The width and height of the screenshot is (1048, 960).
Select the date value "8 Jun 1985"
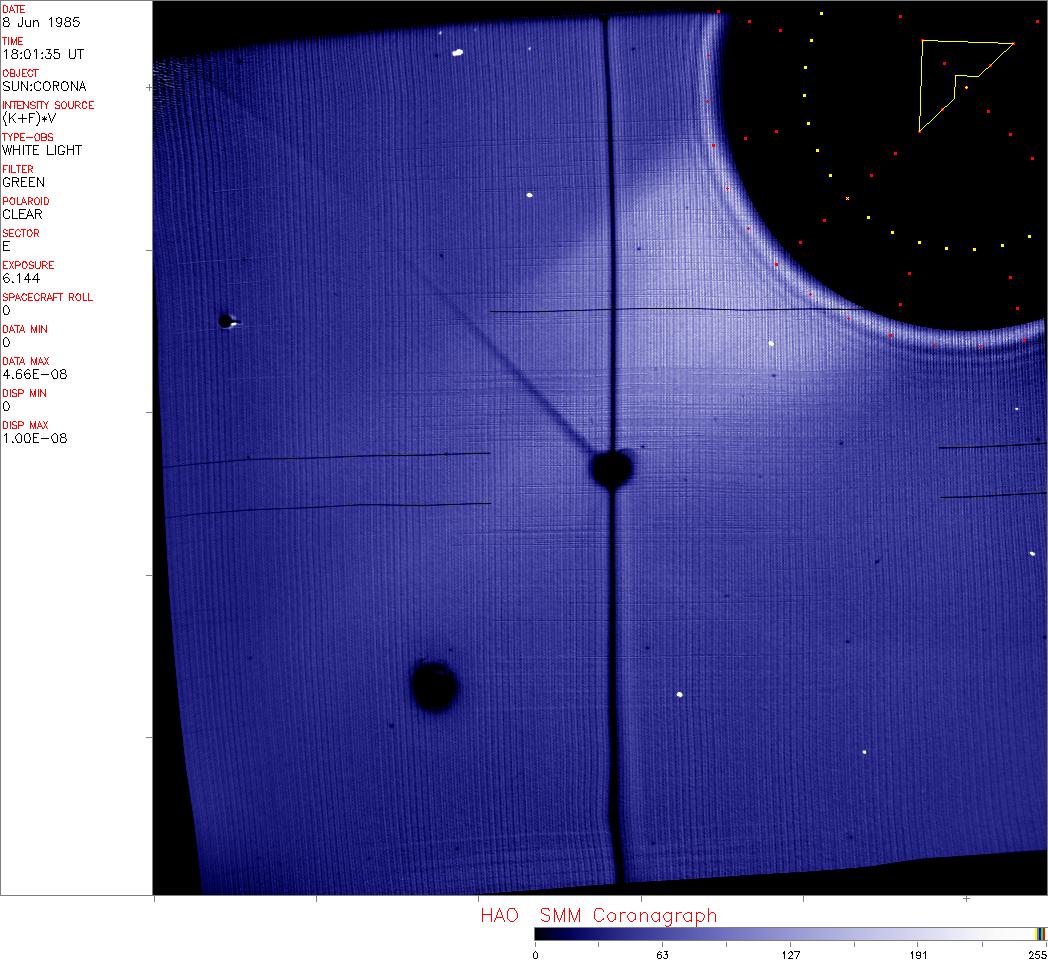[x=42, y=22]
